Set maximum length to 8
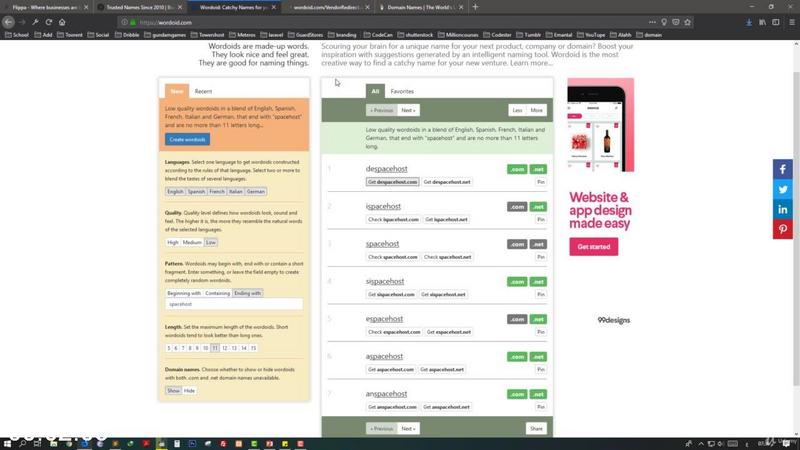This screenshot has width=800, height=450. (x=190, y=348)
